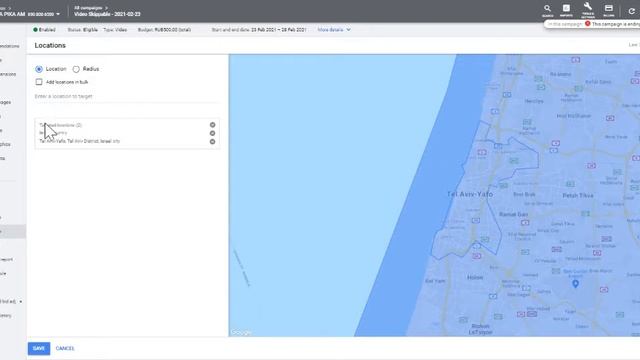Viewport: 640px width, 360px height.
Task: Open the Search tool in top bar
Action: pyautogui.click(x=547, y=10)
